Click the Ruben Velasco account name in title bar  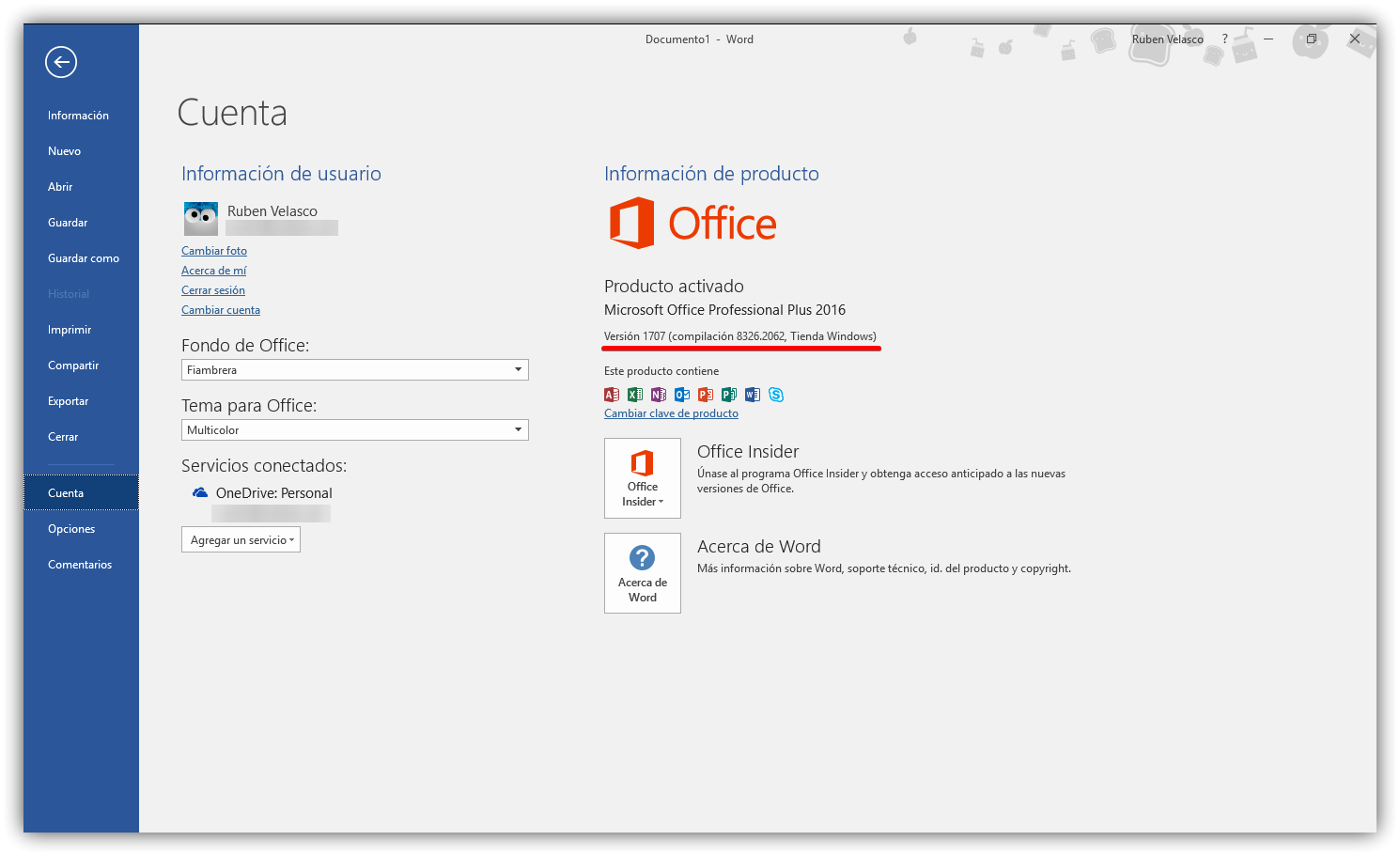point(1168,39)
